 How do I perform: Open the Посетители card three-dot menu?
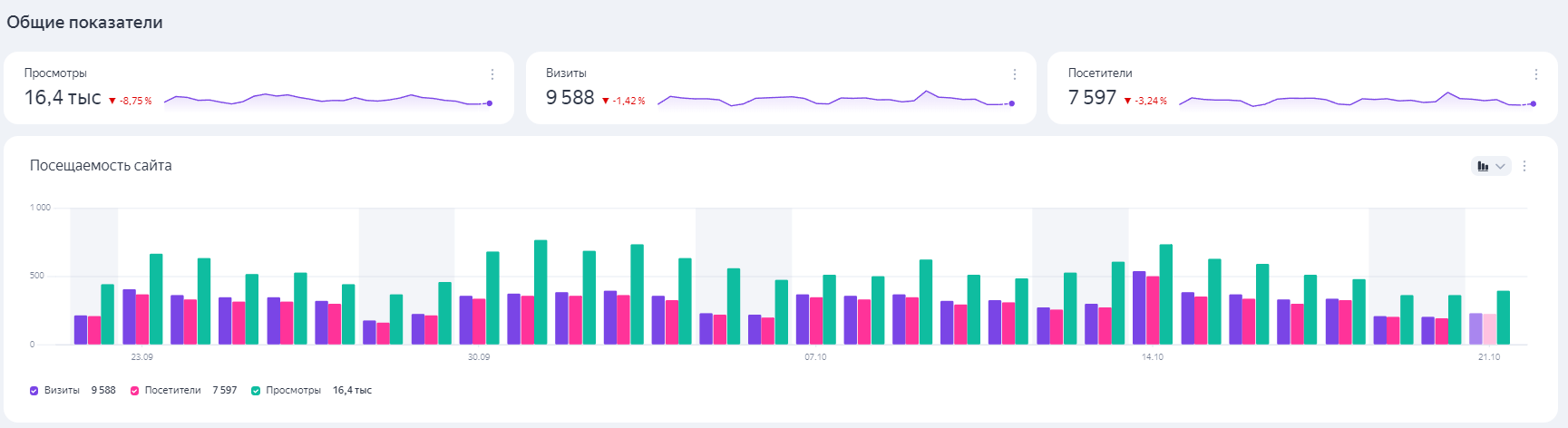pos(1535,74)
